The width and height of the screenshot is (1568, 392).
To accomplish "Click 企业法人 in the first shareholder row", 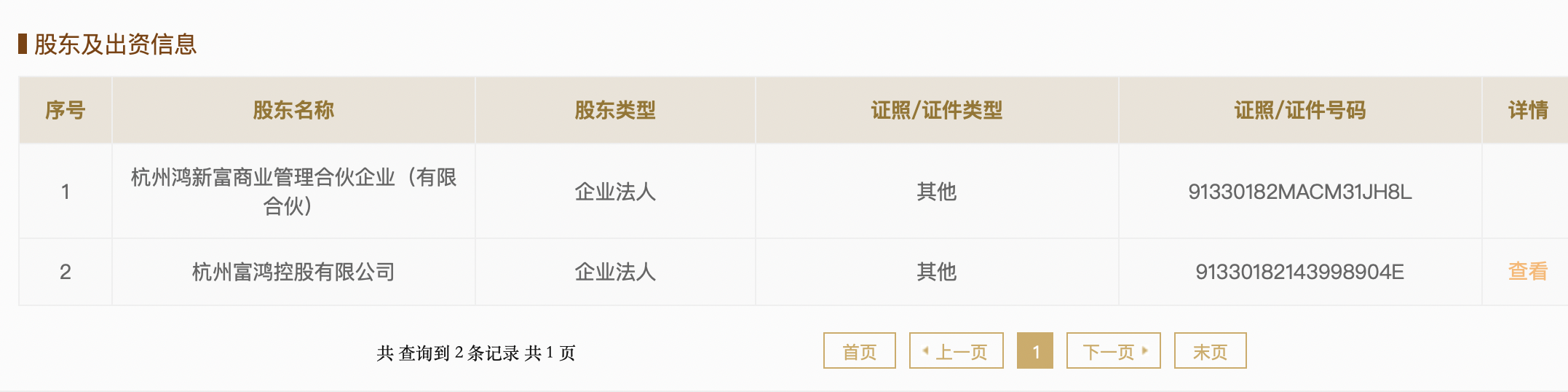I will (x=615, y=192).
